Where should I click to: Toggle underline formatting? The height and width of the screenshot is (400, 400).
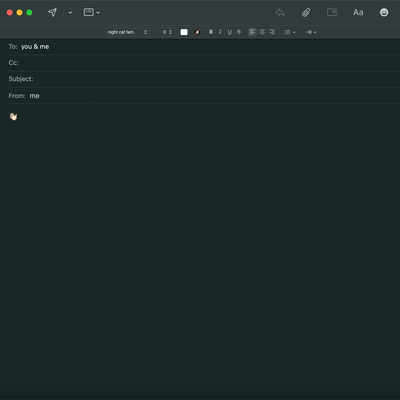(229, 32)
